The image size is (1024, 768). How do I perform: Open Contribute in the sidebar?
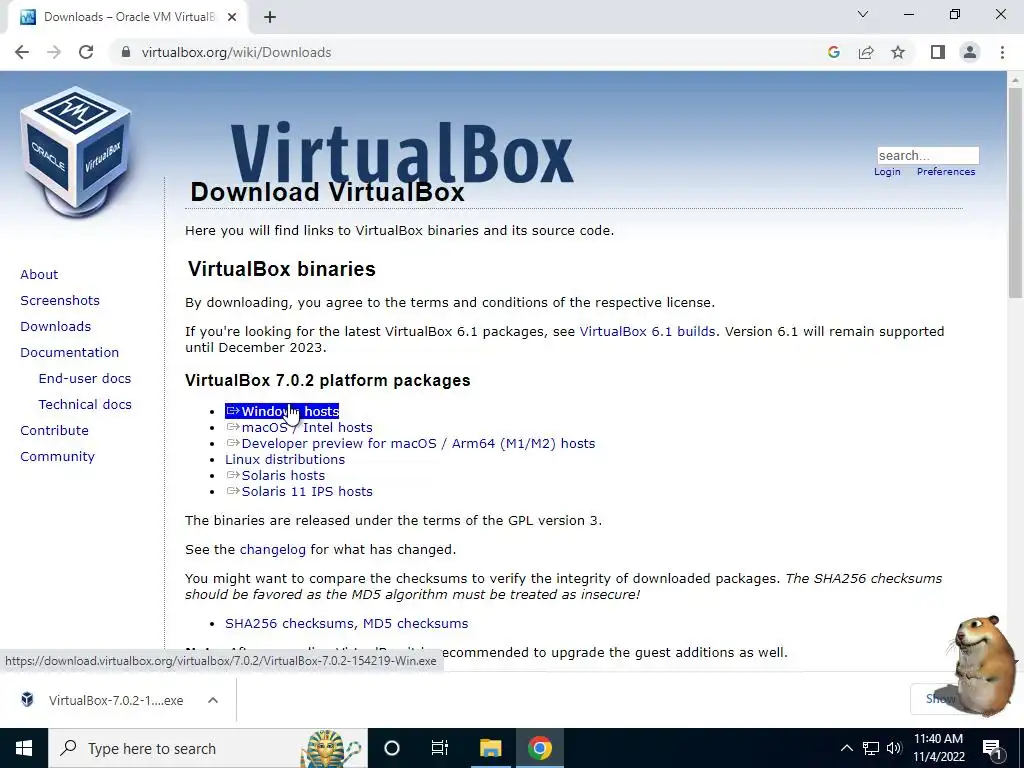pyautogui.click(x=54, y=430)
